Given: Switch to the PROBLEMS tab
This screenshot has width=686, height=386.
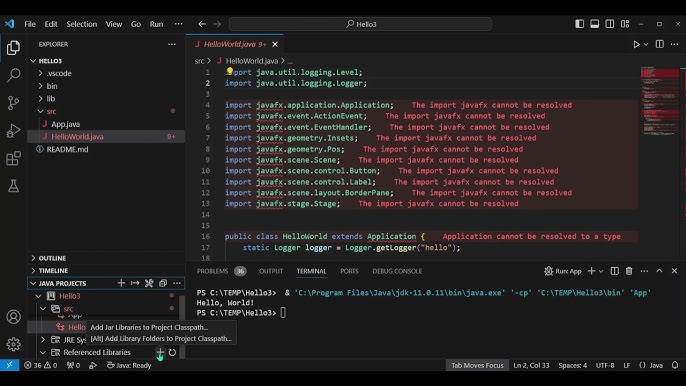Looking at the screenshot, I should pos(212,271).
